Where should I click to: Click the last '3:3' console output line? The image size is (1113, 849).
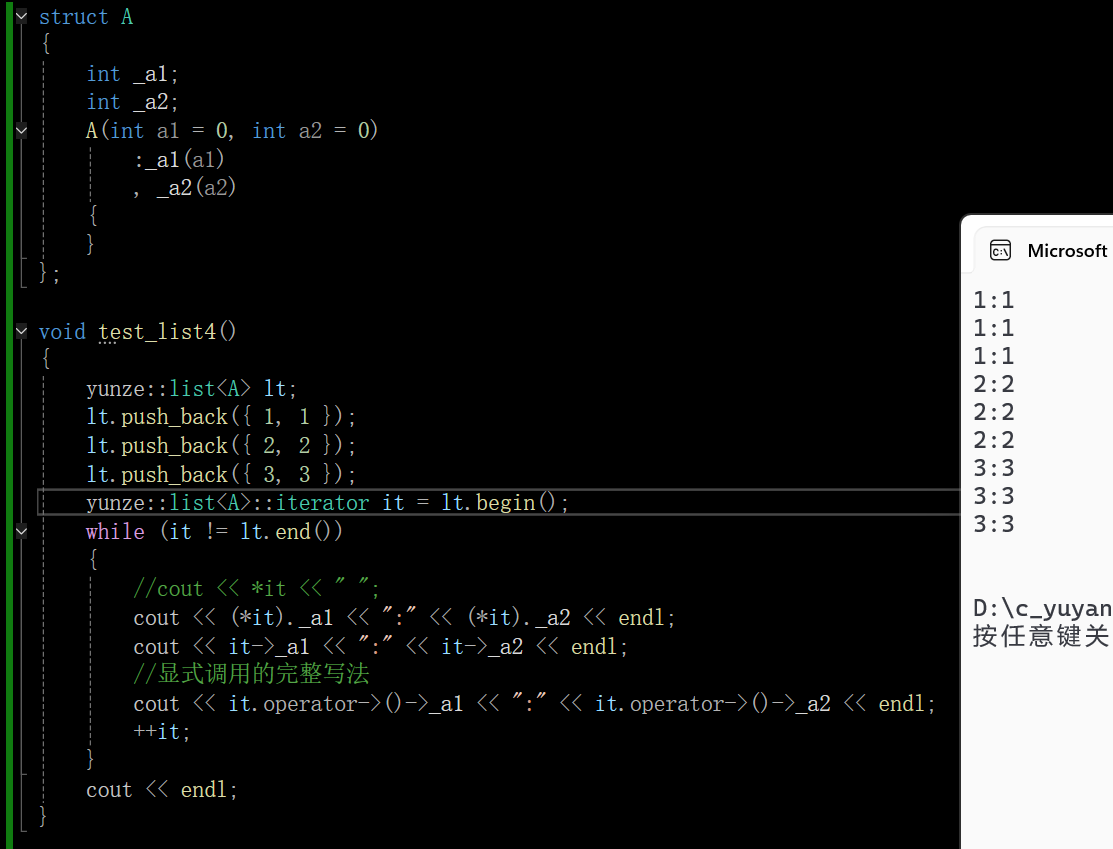point(994,524)
